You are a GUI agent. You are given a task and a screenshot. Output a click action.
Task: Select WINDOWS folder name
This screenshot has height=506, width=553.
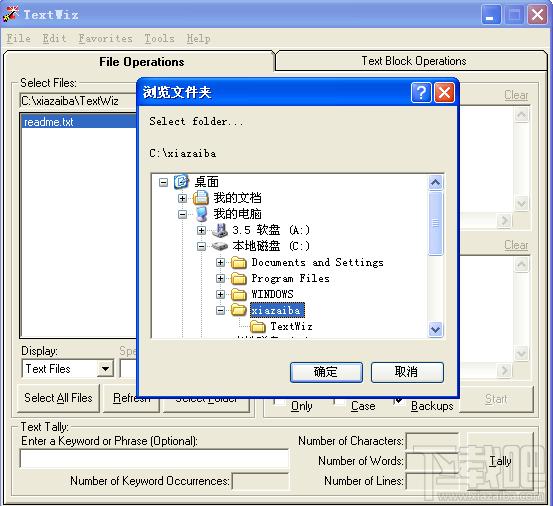pos(272,294)
